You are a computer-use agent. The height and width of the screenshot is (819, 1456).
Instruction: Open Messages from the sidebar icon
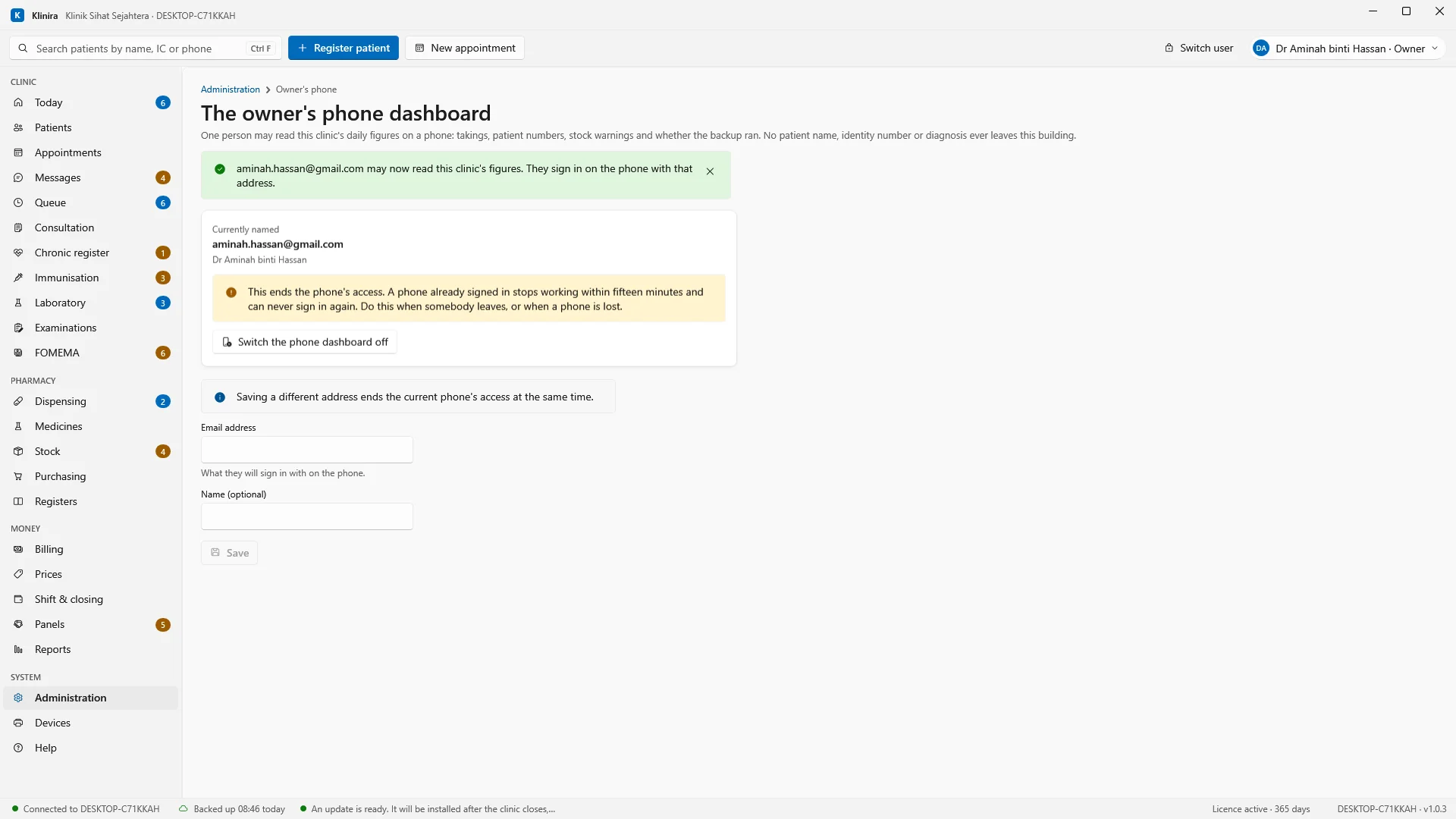(x=18, y=177)
